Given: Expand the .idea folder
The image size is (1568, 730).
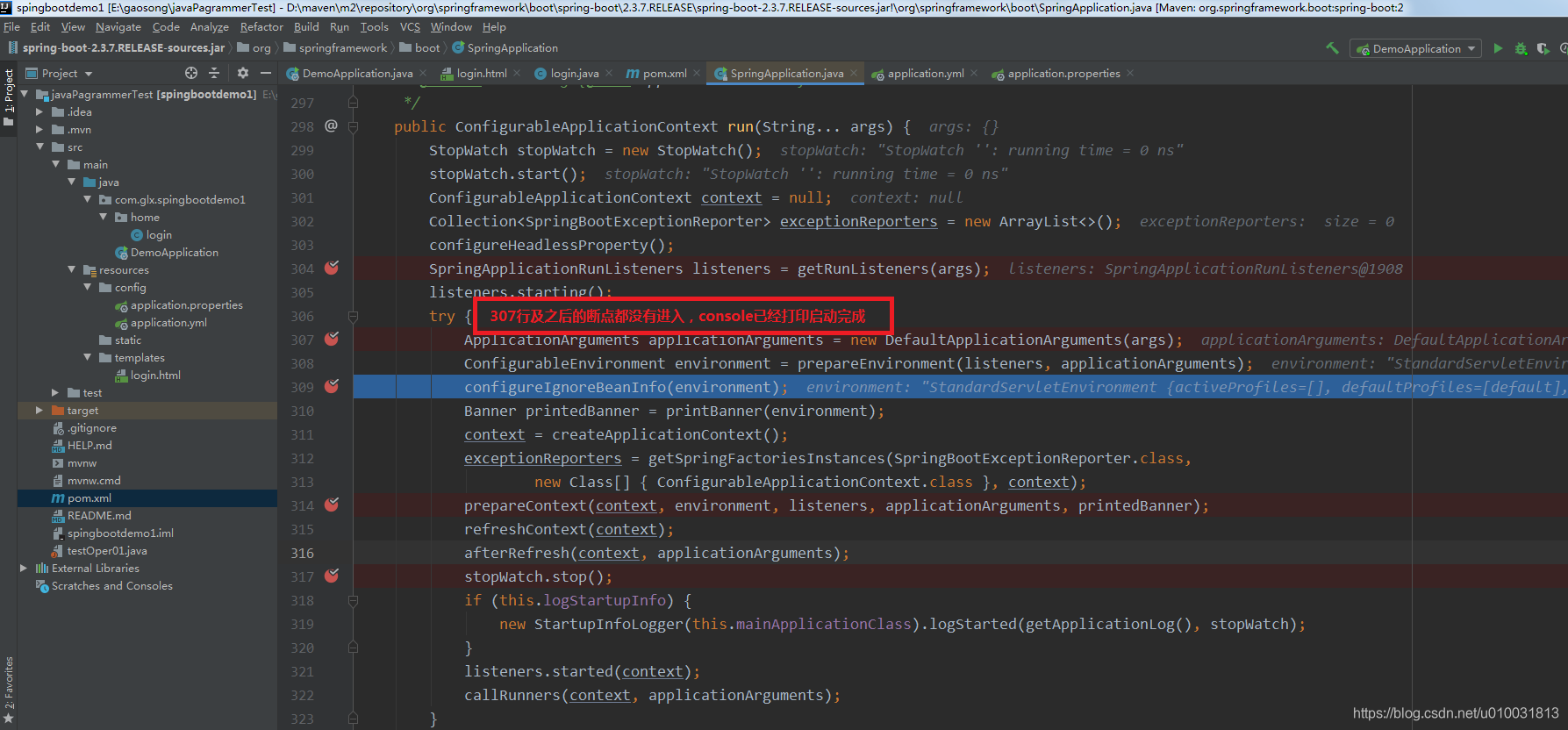Looking at the screenshot, I should (39, 111).
